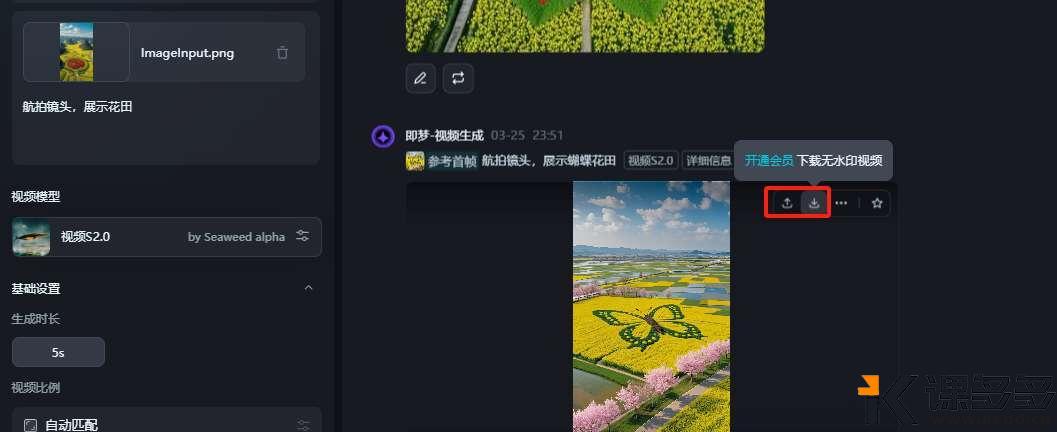Click the 03-25 23:51 timestamp

[x=526, y=135]
